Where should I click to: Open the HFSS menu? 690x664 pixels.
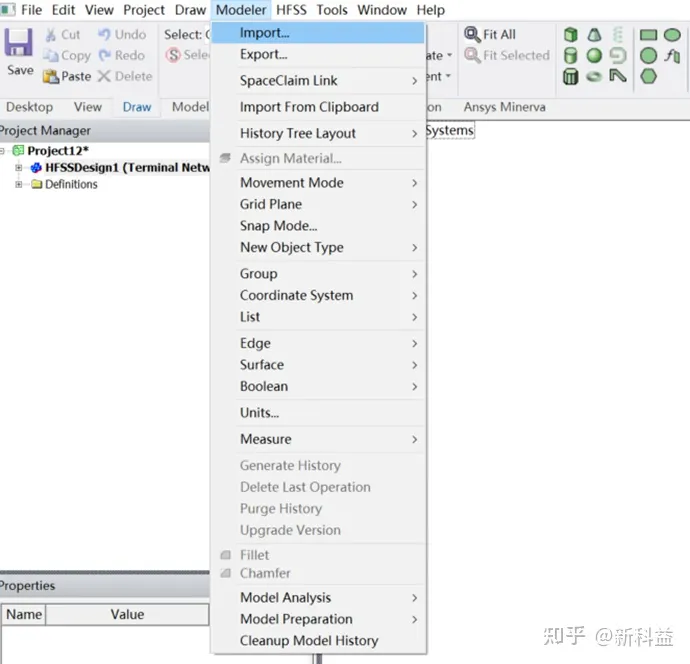click(x=291, y=10)
